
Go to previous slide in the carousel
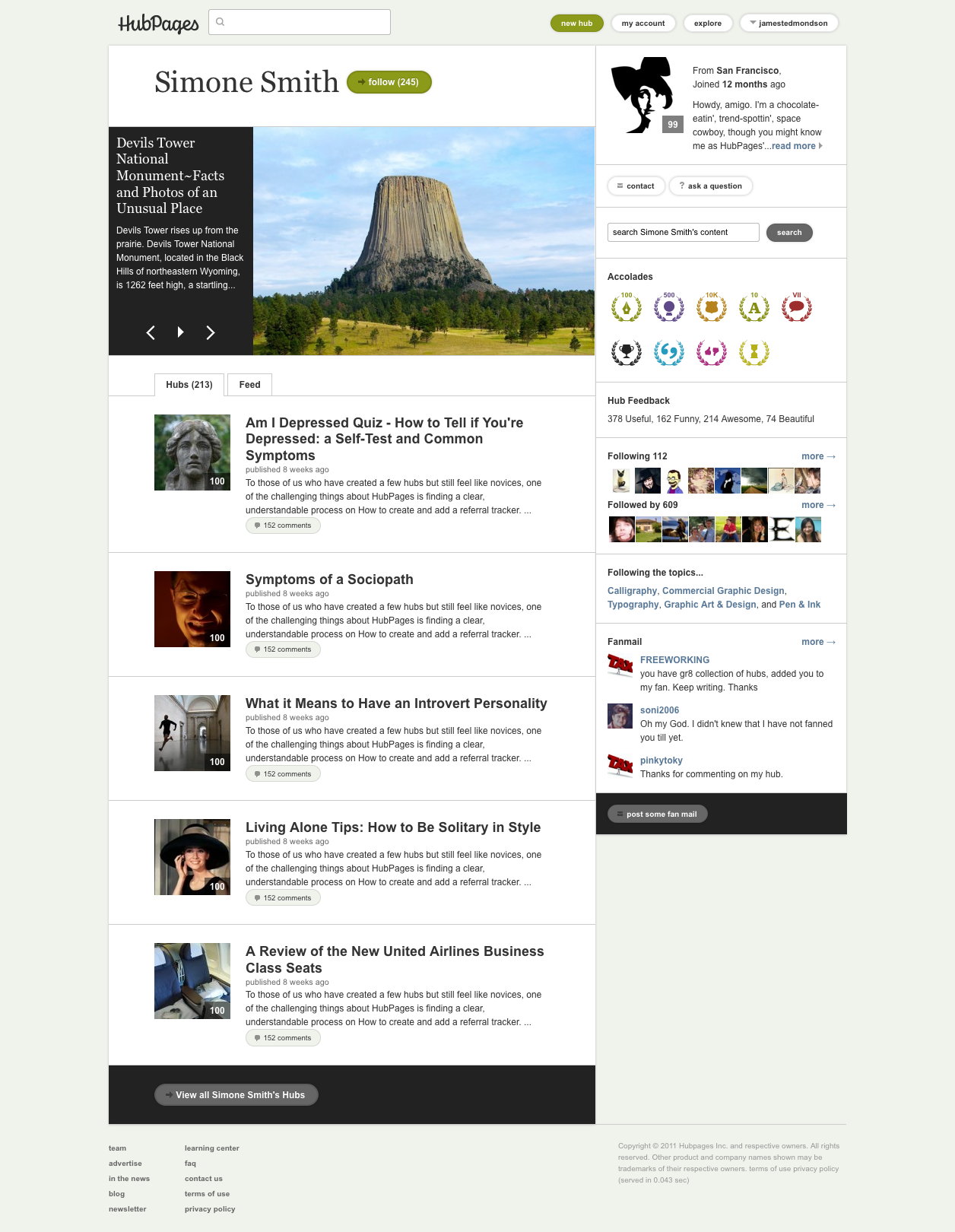pyautogui.click(x=151, y=332)
